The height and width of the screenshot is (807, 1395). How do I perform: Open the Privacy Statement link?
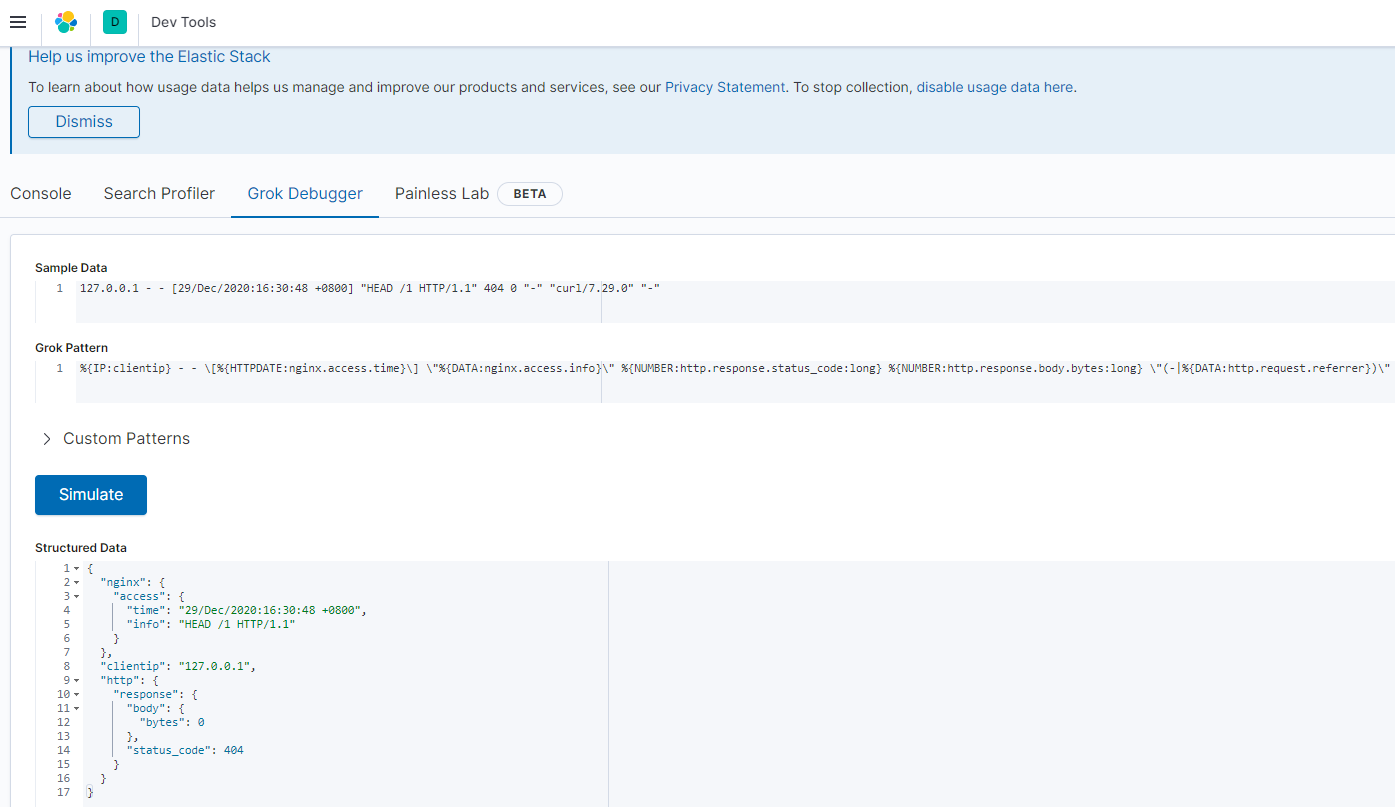725,87
